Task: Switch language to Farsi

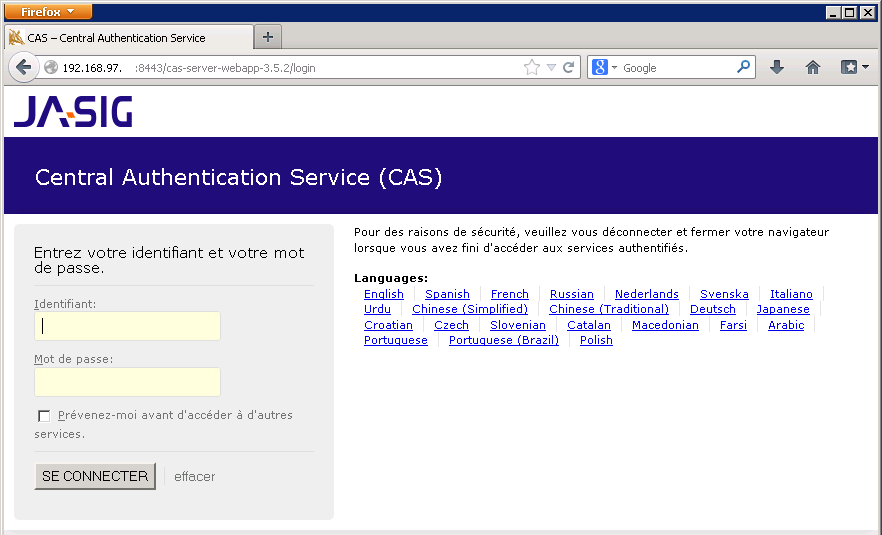Action: 733,325
